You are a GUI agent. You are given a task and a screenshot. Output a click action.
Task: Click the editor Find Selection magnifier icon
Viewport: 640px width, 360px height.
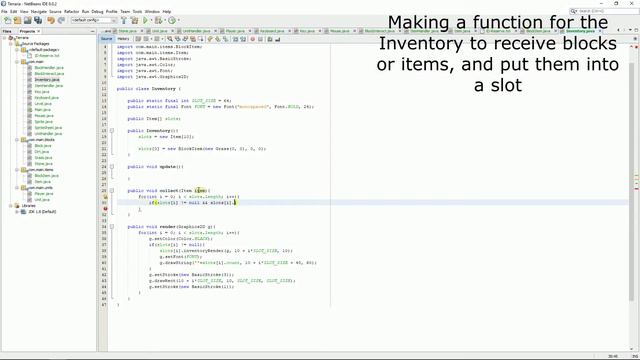[x=170, y=39]
